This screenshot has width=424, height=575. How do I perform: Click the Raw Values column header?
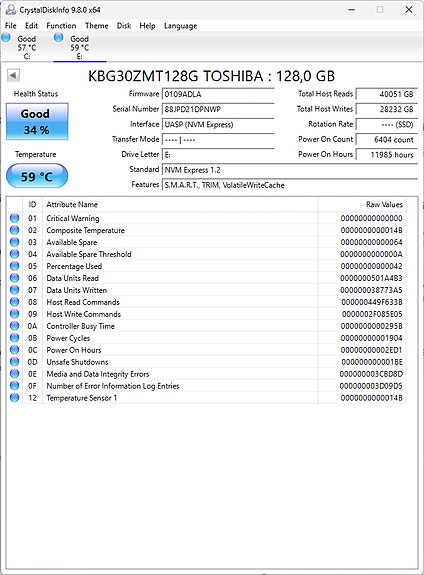point(362,205)
